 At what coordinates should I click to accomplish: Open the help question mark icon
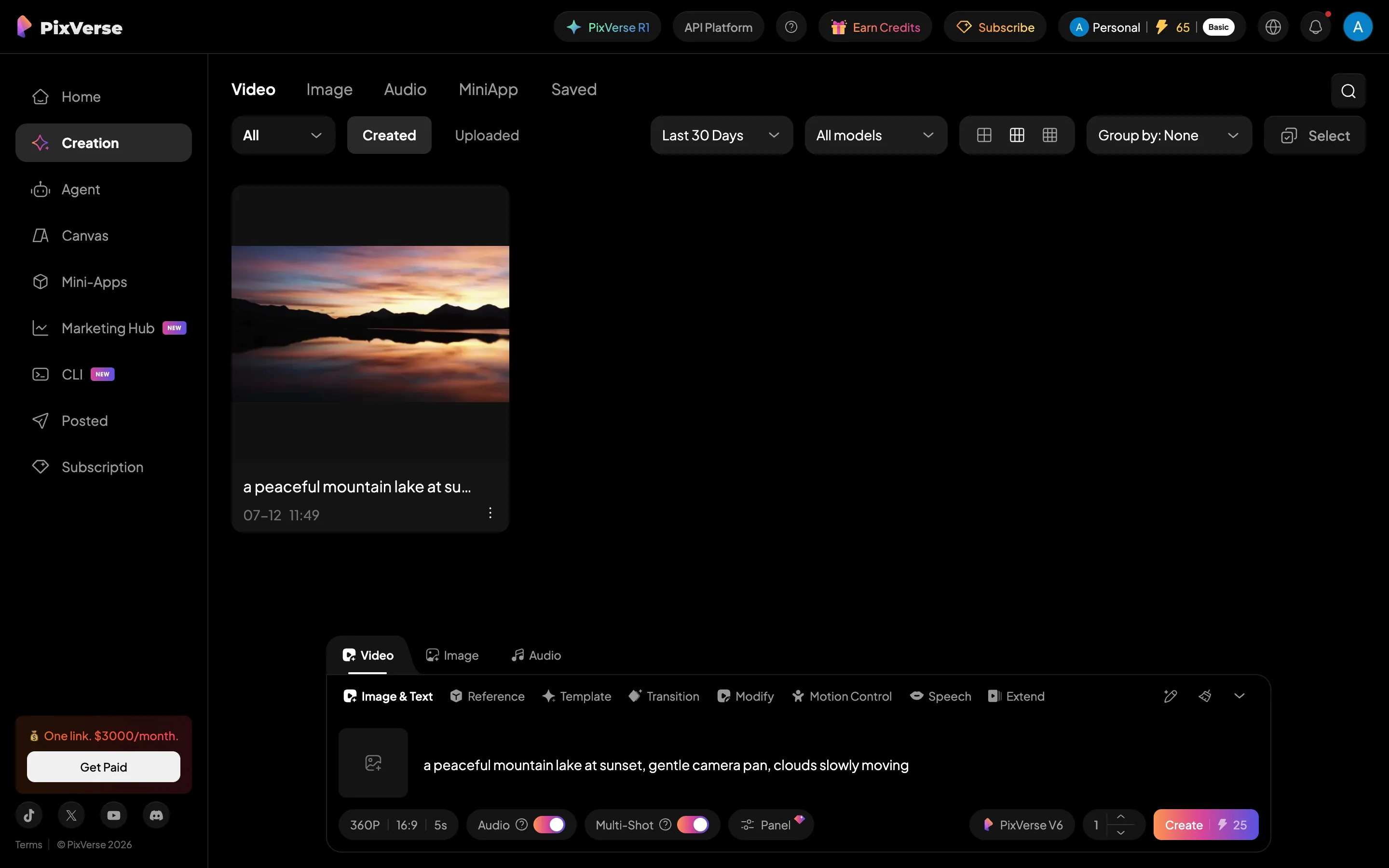click(791, 27)
